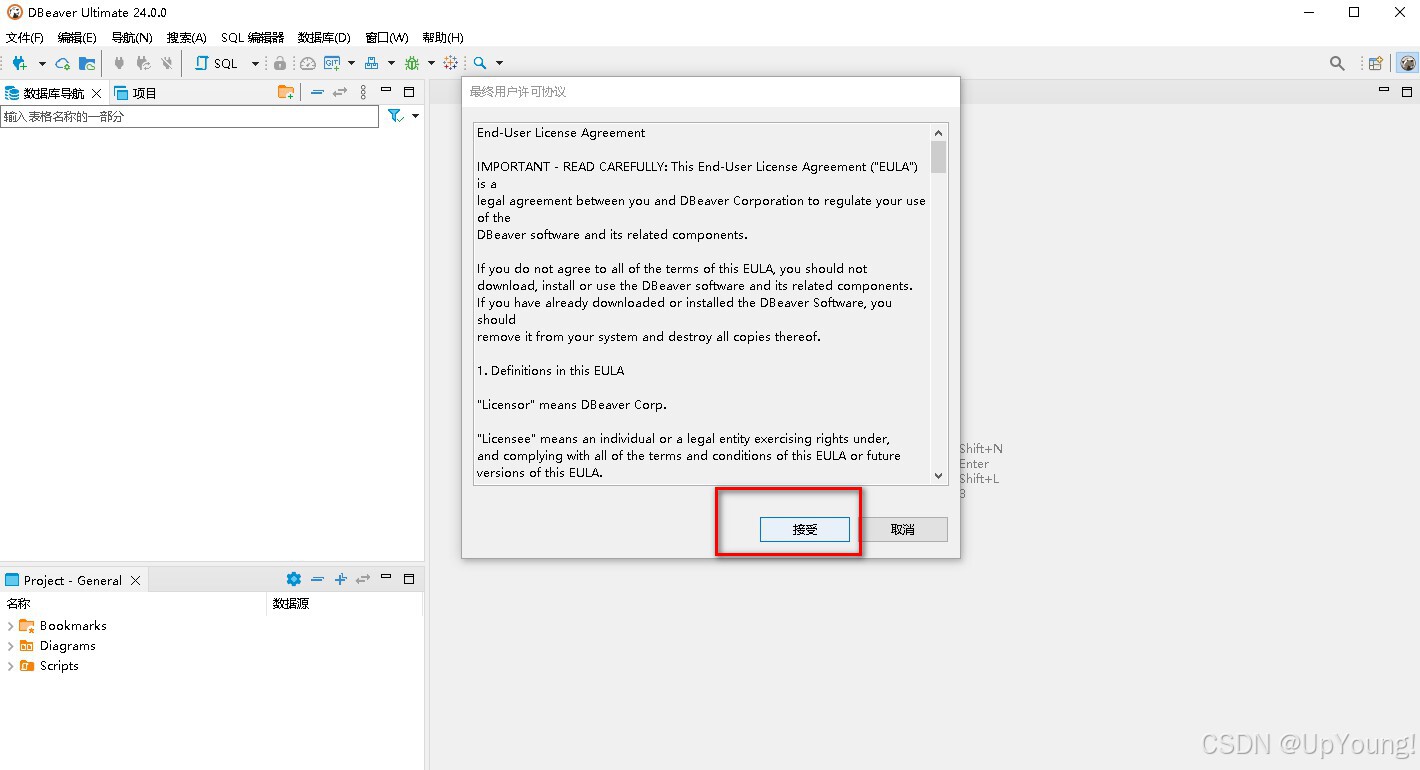1420x770 pixels.
Task: Click the New Database Connection plug icon
Action: [x=19, y=63]
